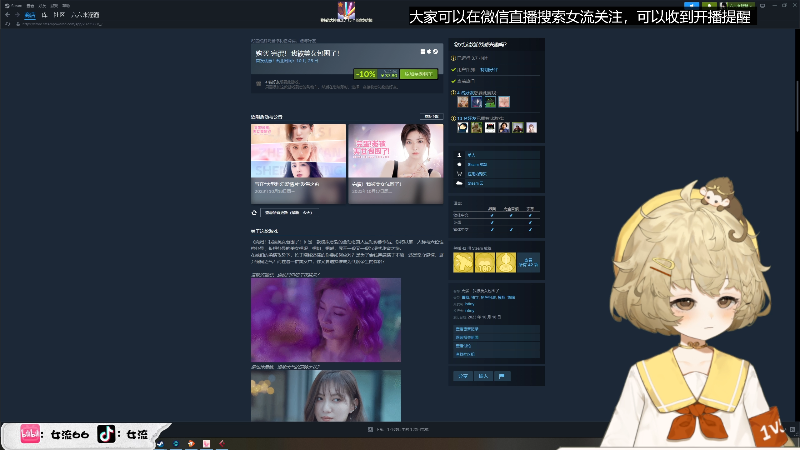Image resolution: width=800 pixels, height=450 pixels.
Task: Go forward with the right arrow button
Action: coord(17,15)
